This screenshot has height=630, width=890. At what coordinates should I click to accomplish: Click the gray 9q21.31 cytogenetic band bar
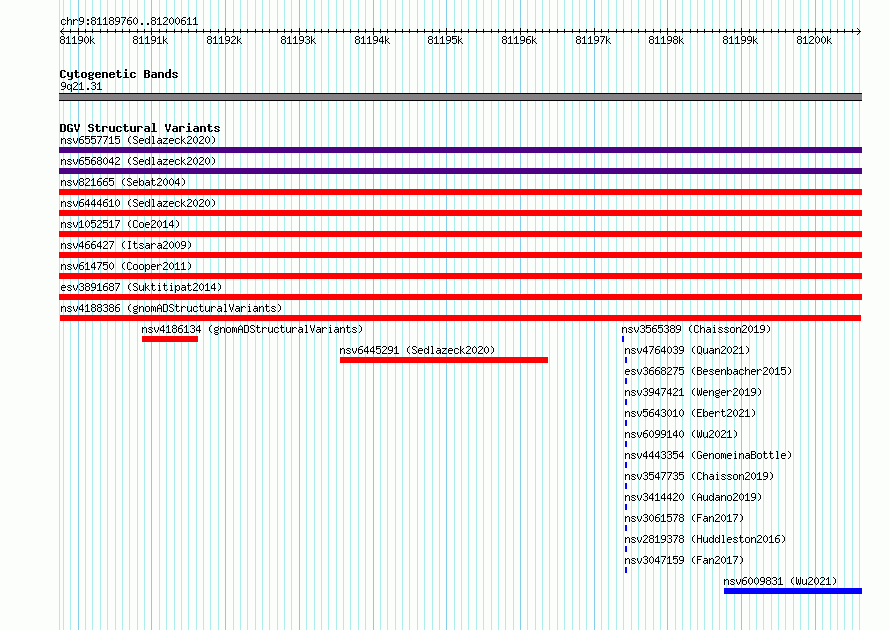(460, 97)
